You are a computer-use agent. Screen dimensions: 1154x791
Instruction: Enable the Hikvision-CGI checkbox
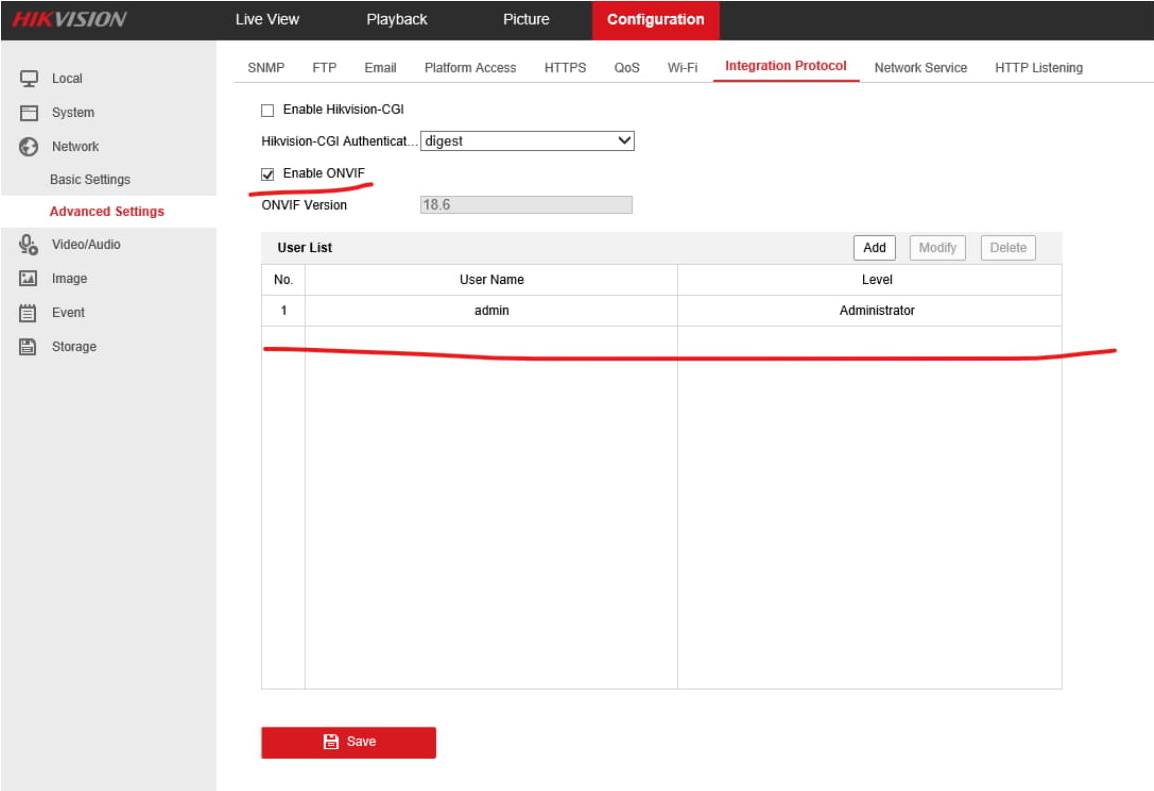coord(267,110)
